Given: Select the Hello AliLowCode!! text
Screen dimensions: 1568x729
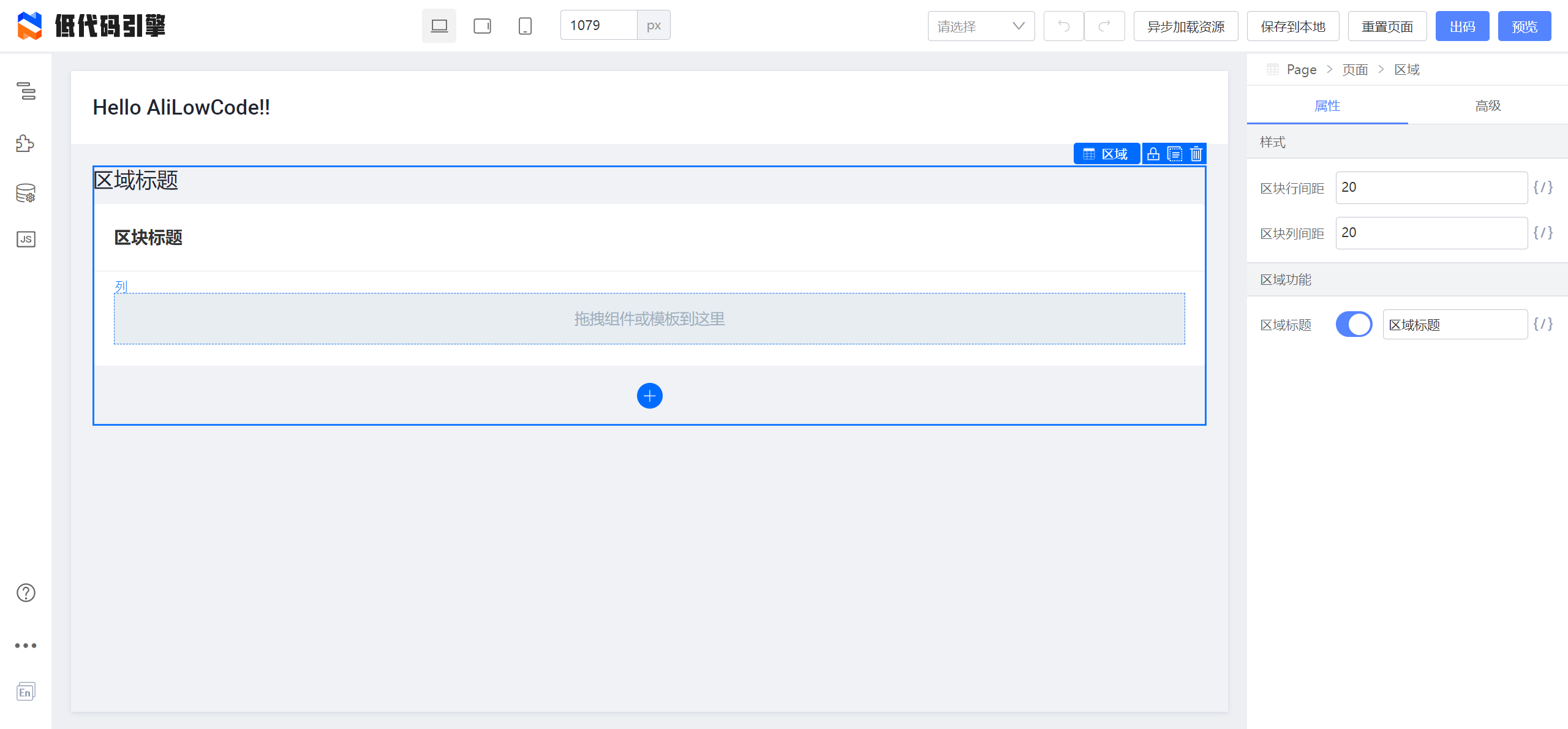Looking at the screenshot, I should pos(181,107).
